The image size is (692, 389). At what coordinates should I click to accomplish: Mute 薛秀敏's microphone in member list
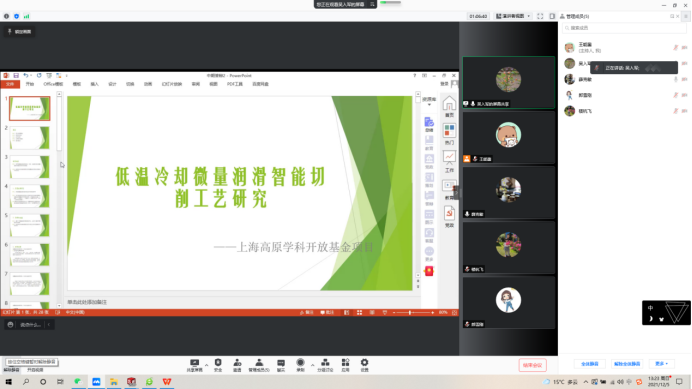click(x=675, y=79)
